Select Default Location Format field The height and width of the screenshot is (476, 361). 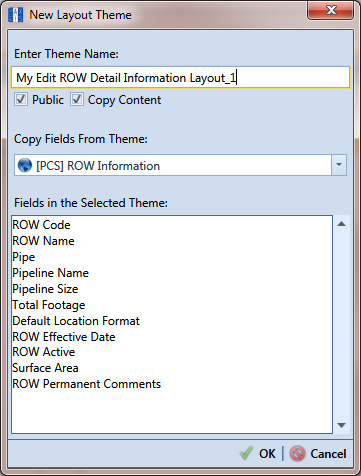point(76,321)
